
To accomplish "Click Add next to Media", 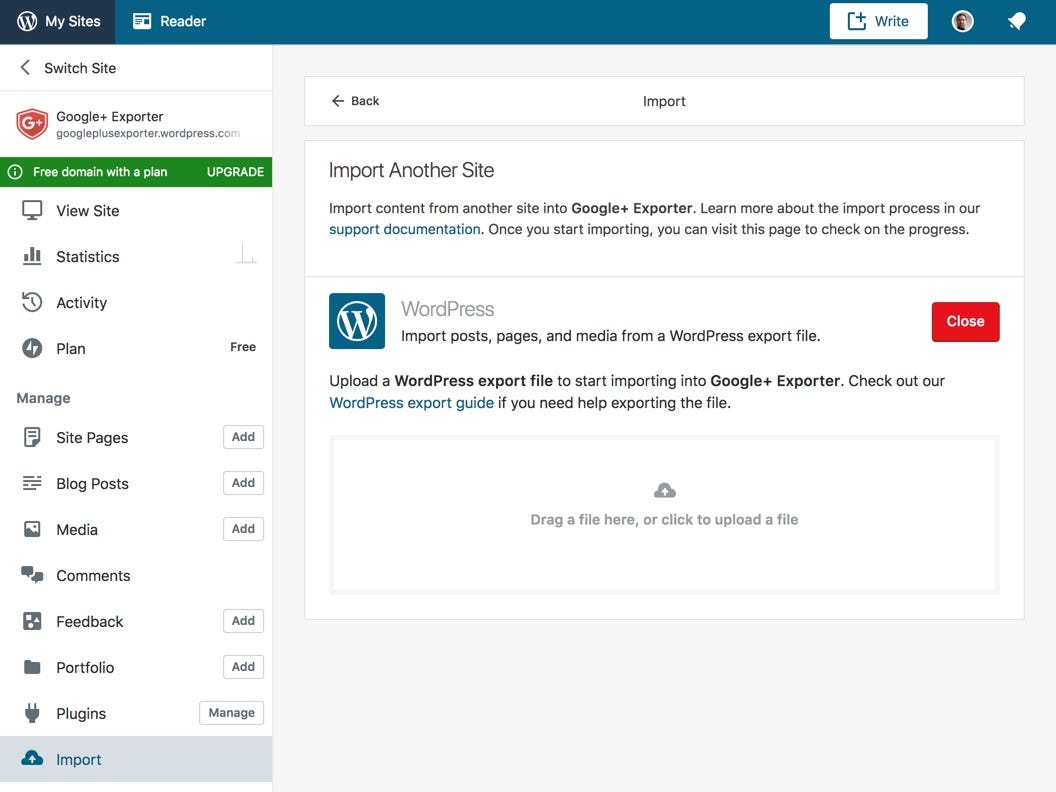I will [x=243, y=529].
